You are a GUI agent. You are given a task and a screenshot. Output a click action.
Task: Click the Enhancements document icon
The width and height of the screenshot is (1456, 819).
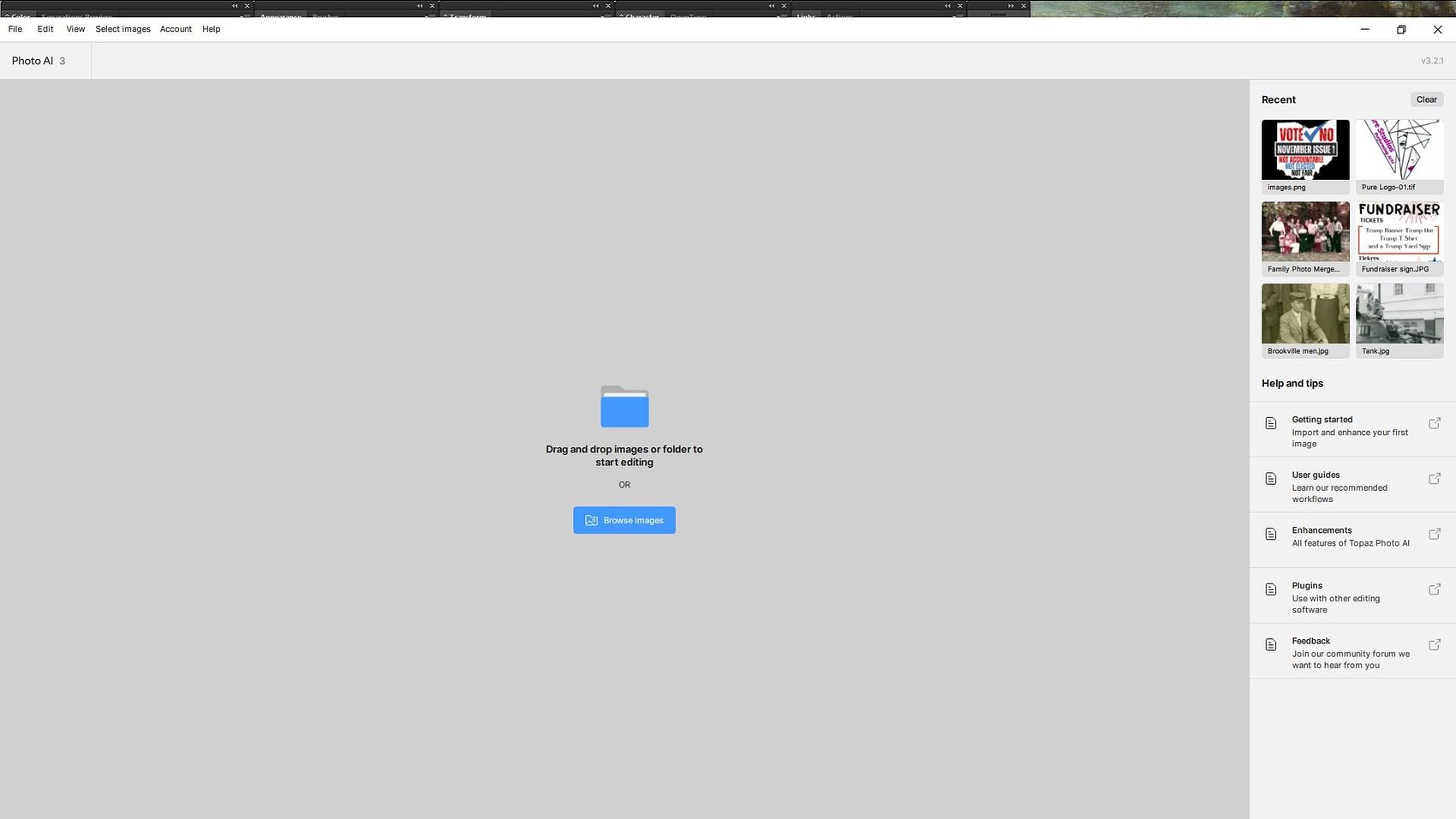tap(1271, 534)
